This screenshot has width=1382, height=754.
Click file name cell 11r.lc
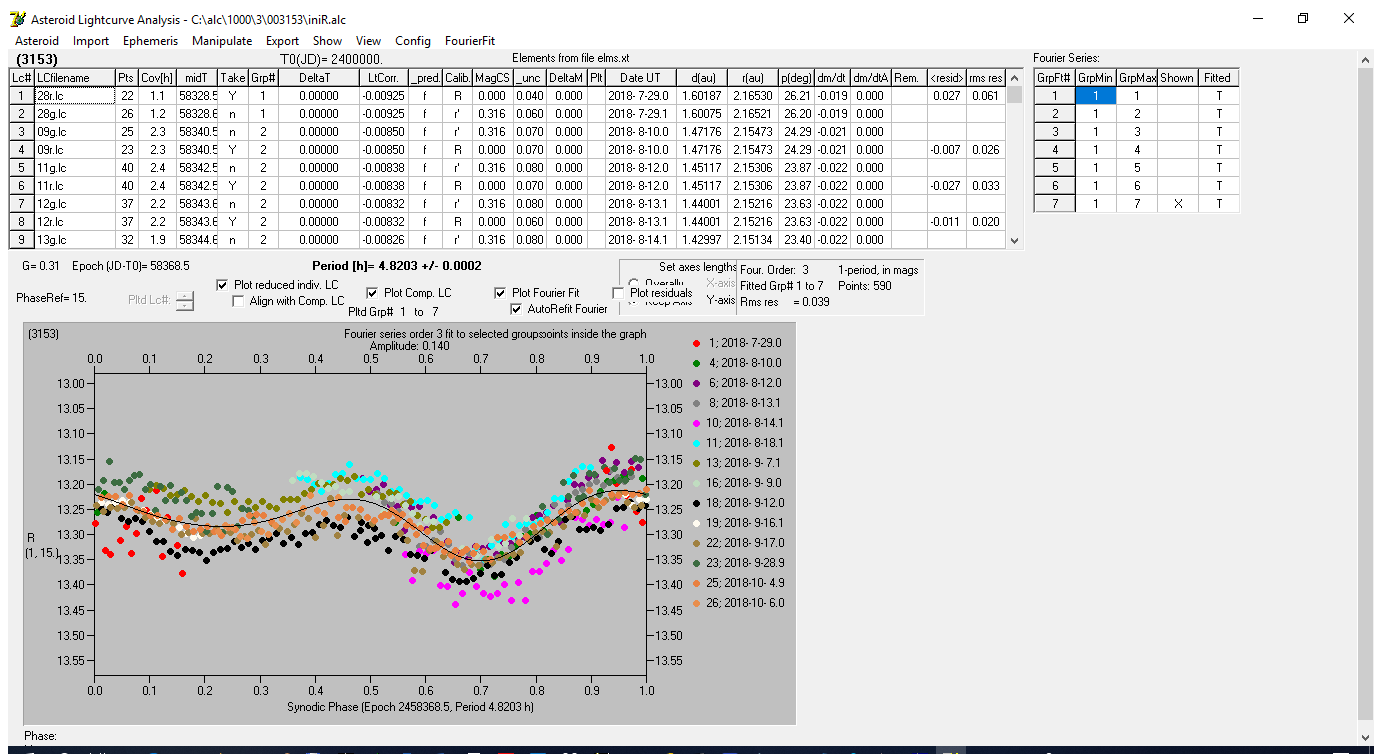pos(74,185)
